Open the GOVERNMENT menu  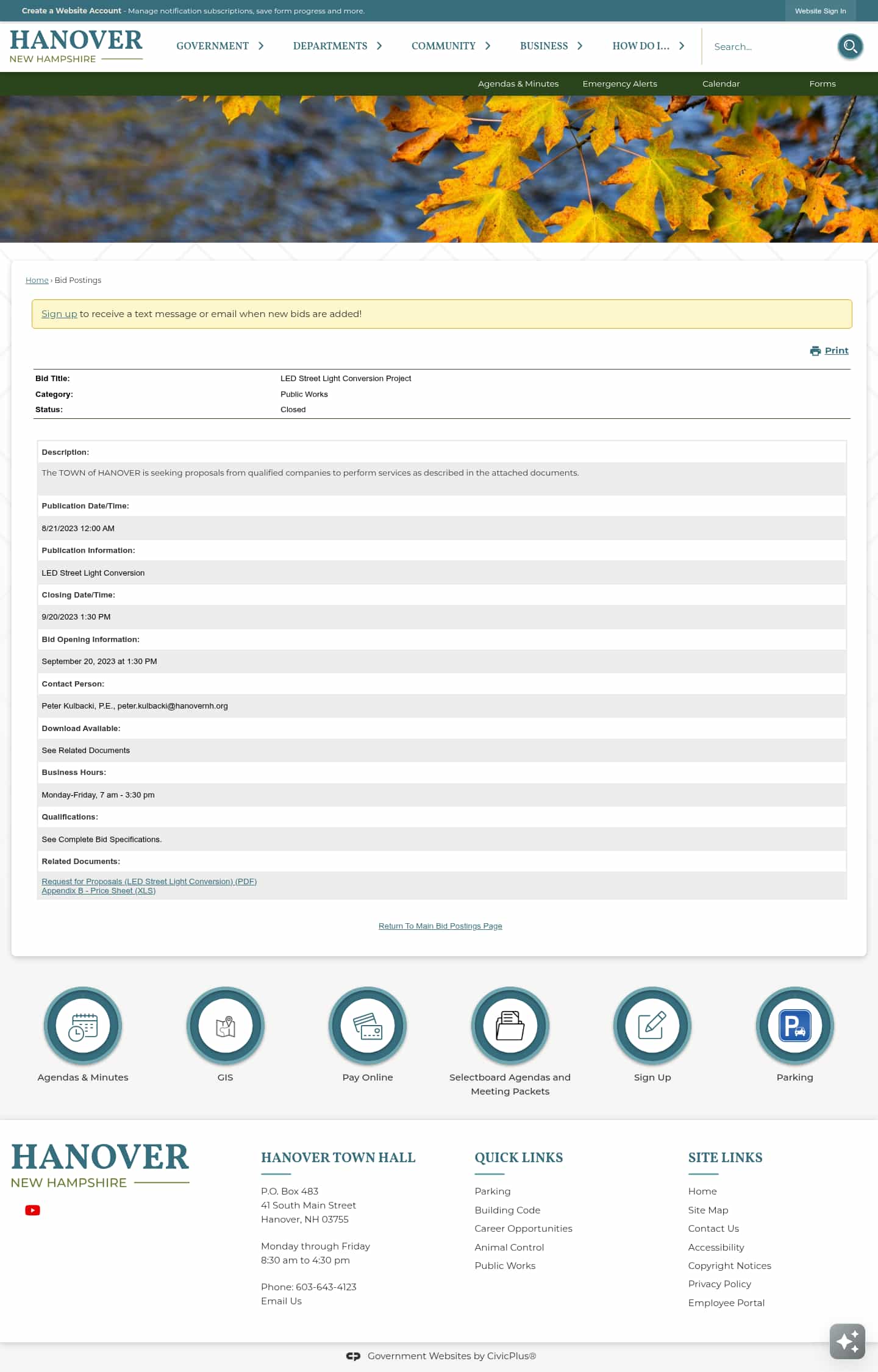point(212,46)
